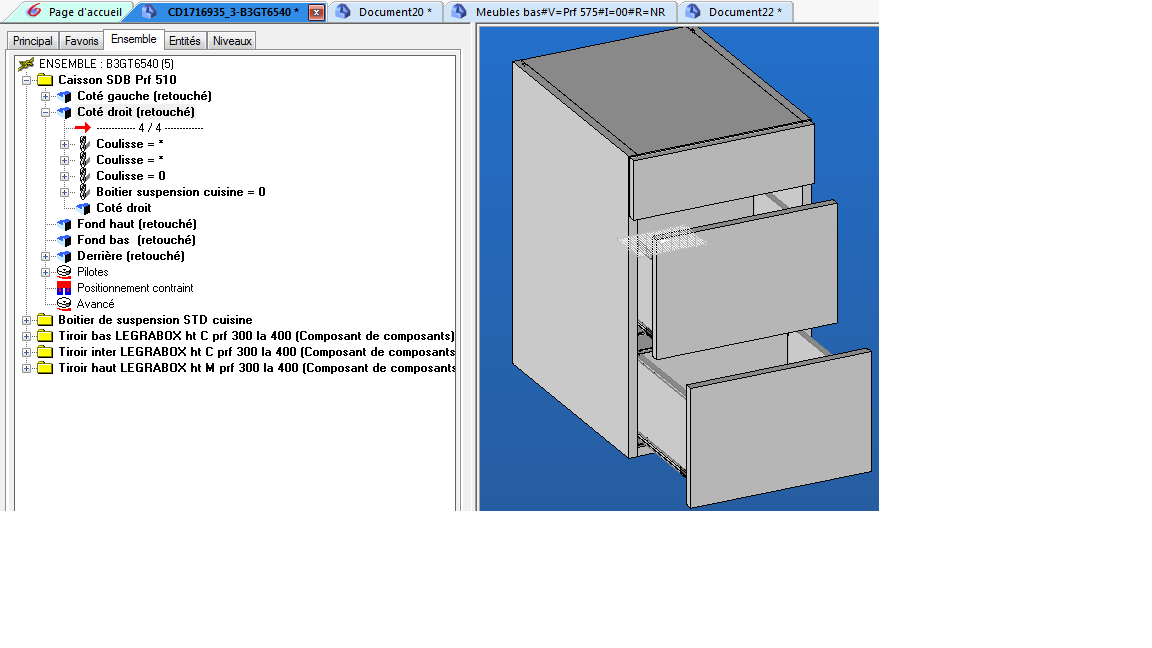Viewport: 1152px width, 648px height.
Task: Switch to the Entités tab
Action: tap(184, 41)
